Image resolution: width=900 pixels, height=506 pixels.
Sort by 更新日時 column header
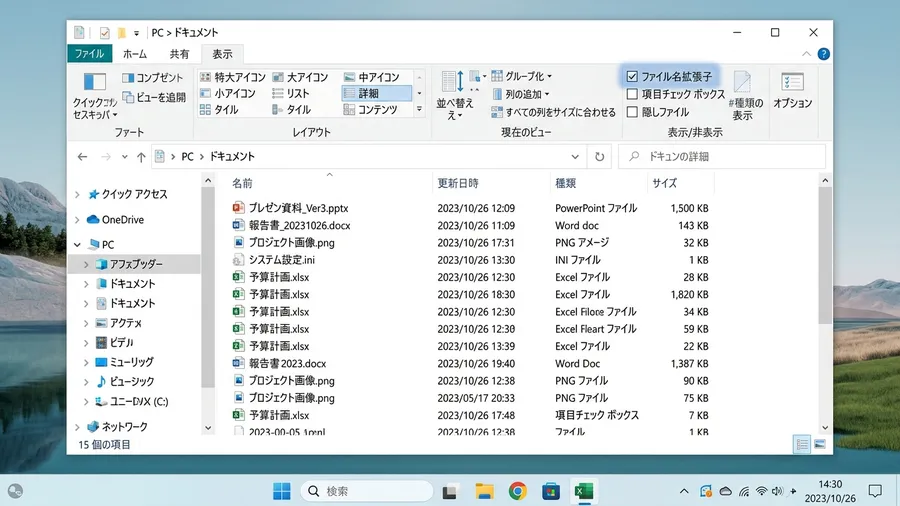click(457, 183)
